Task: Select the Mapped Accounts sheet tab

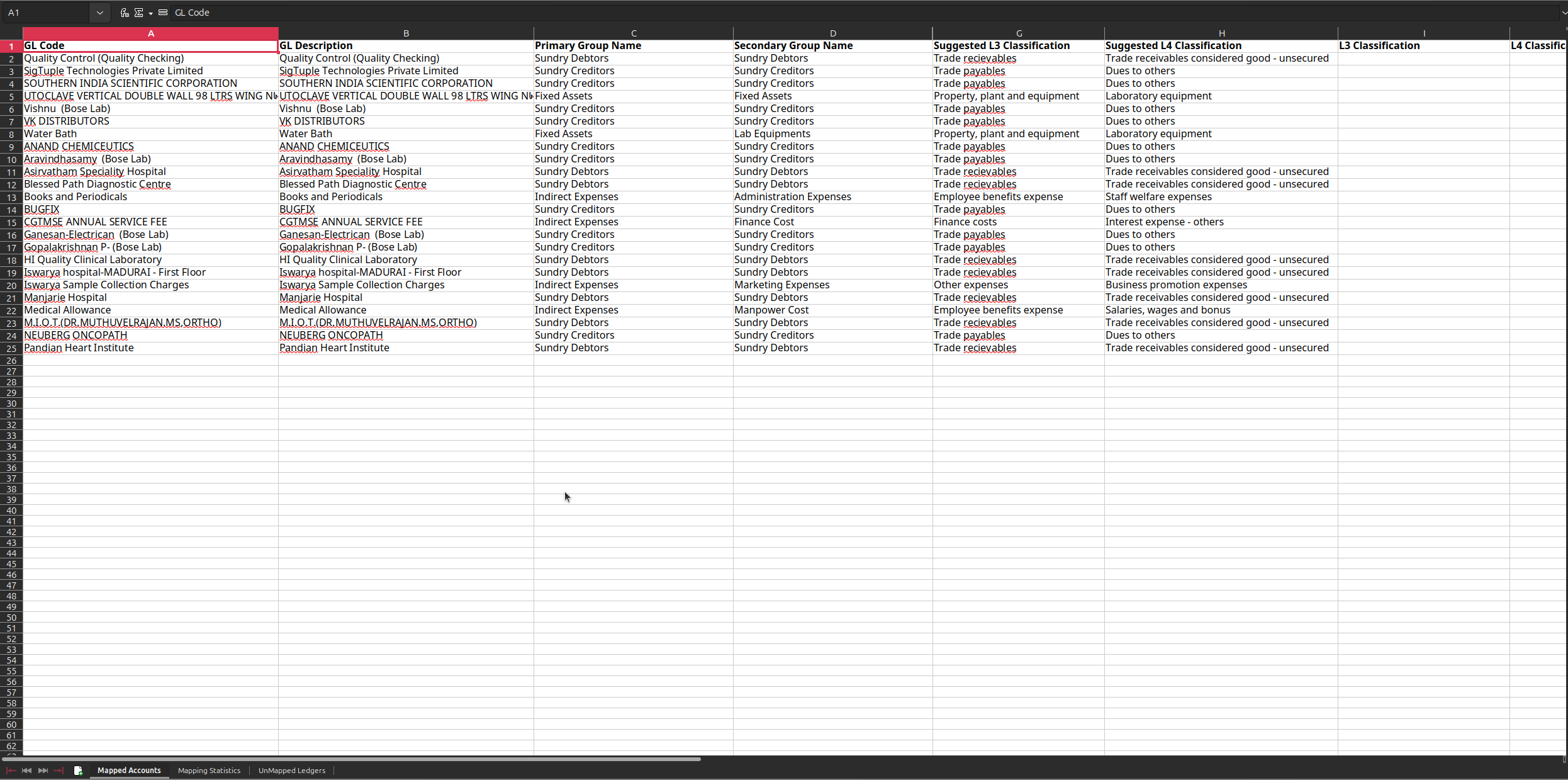Action: (x=129, y=771)
